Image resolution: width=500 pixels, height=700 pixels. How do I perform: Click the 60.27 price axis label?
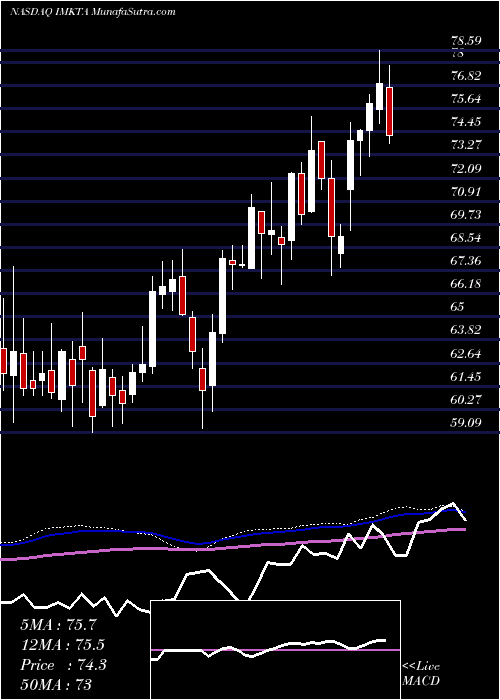[x=466, y=400]
